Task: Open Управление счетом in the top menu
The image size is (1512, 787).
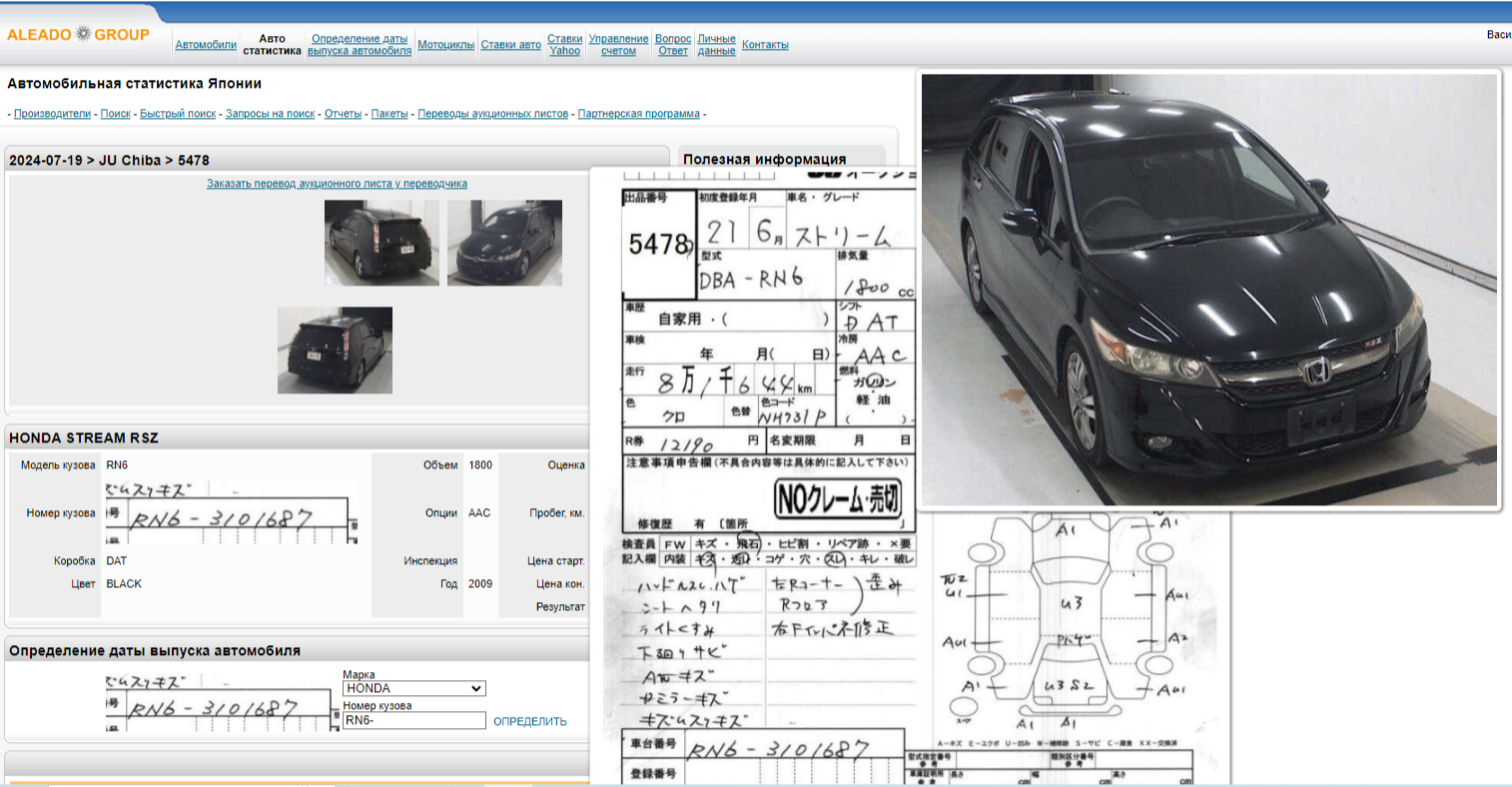Action: click(618, 45)
